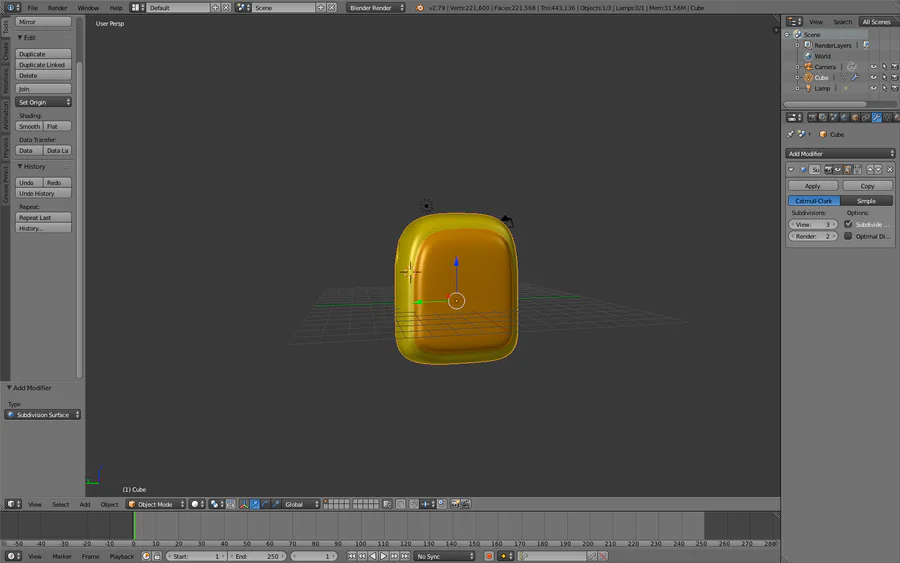Toggle the 3D manipulator axes icon
The height and width of the screenshot is (563, 900).
pos(244,504)
